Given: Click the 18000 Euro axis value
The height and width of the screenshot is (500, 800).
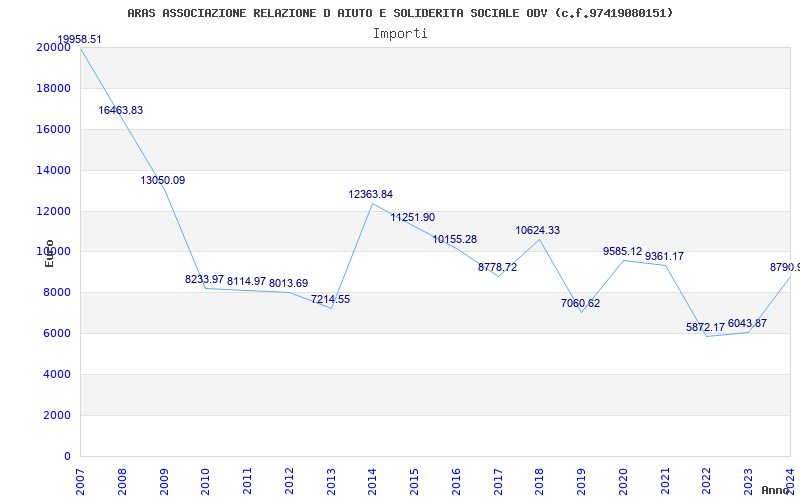Looking at the screenshot, I should pyautogui.click(x=53, y=88).
